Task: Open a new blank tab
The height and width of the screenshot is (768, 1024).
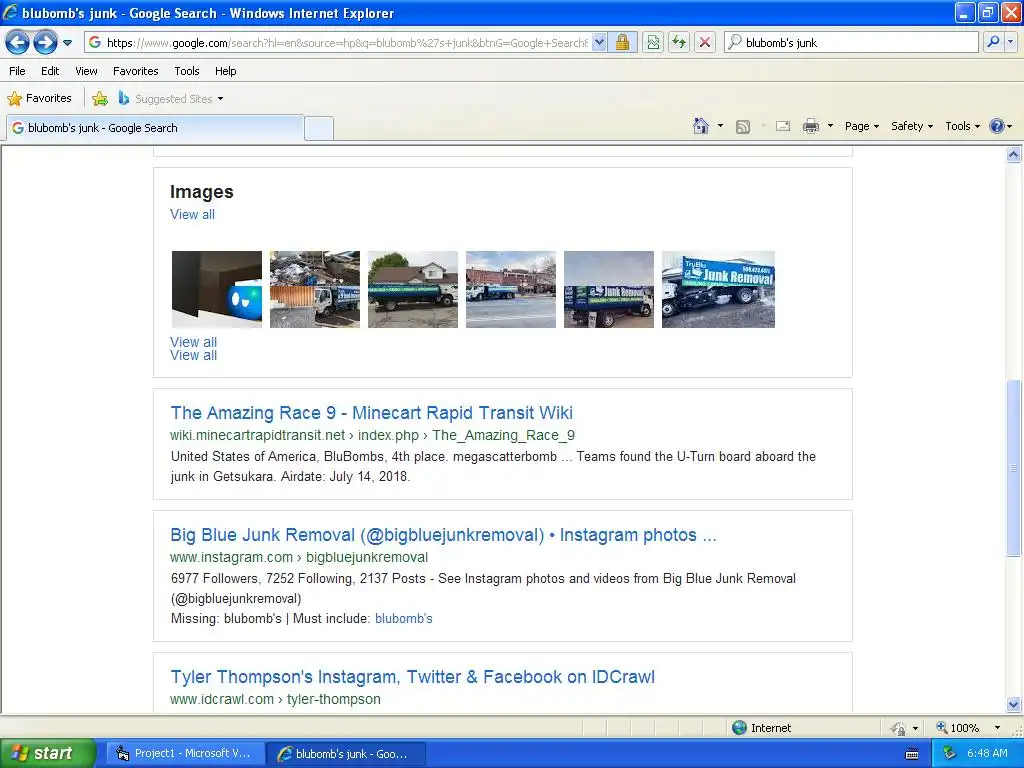Action: (x=319, y=128)
